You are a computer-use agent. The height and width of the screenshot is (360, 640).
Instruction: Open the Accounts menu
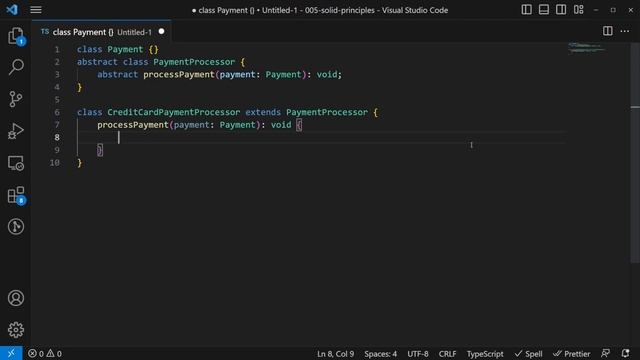(16, 298)
